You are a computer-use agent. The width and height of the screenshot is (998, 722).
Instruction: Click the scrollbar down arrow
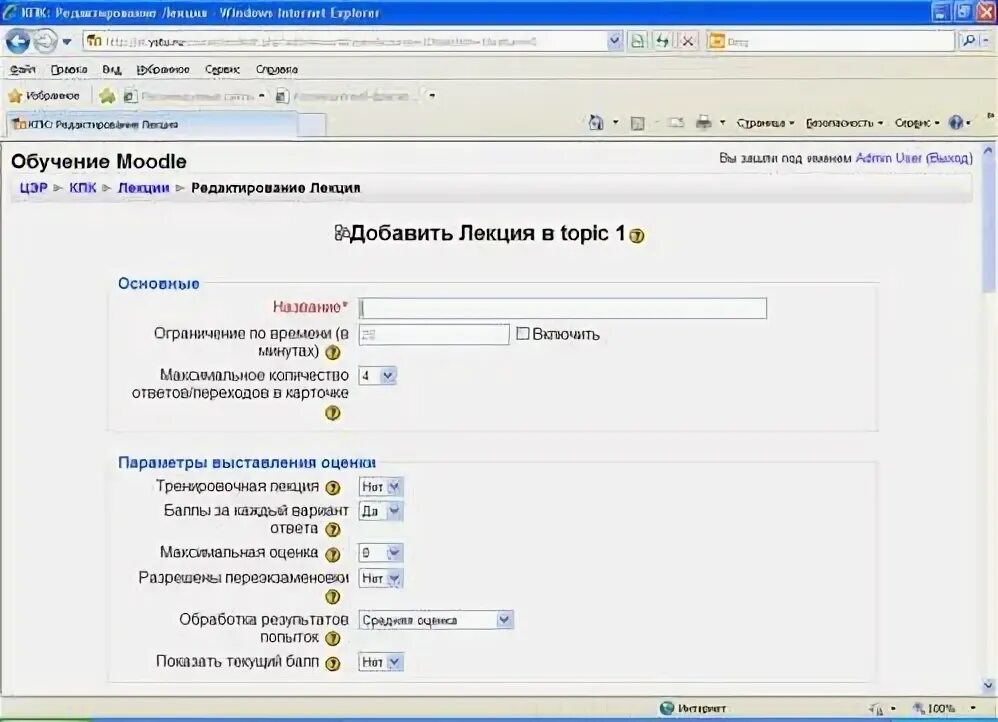pyautogui.click(x=988, y=685)
